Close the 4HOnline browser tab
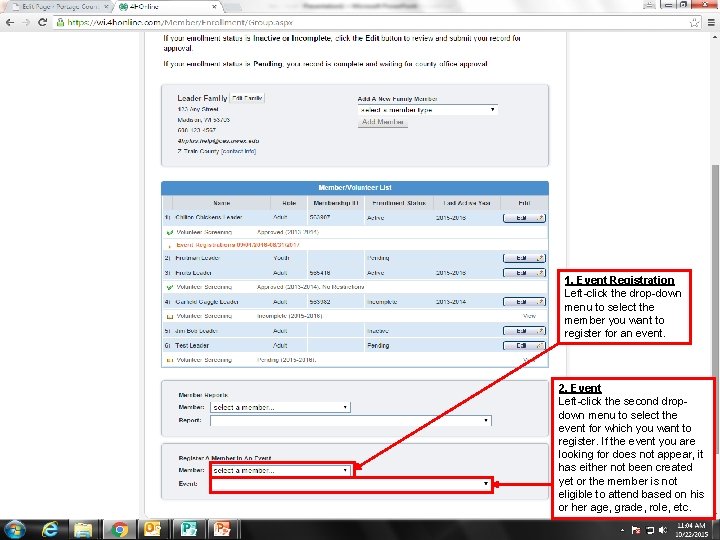Viewport: 720px width, 540px height. click(214, 7)
